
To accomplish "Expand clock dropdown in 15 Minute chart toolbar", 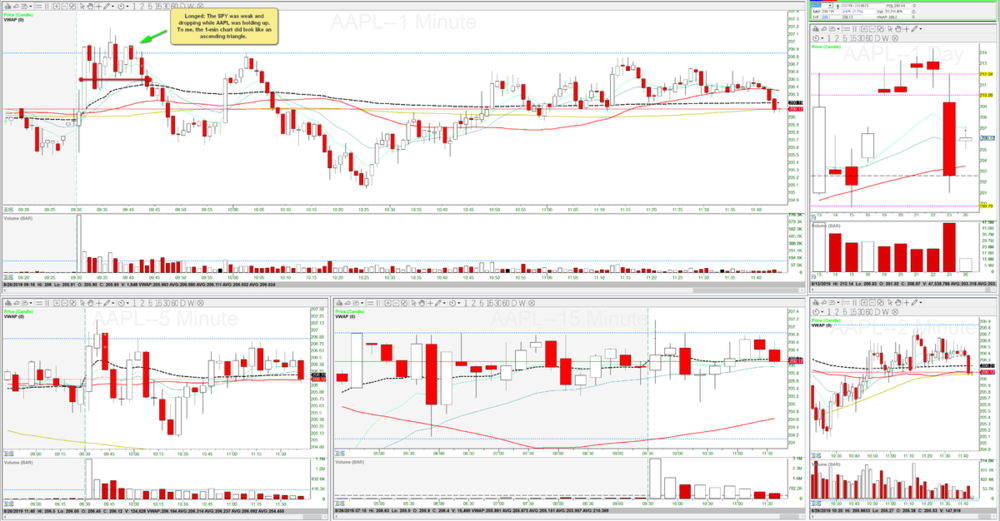I will click(x=459, y=303).
